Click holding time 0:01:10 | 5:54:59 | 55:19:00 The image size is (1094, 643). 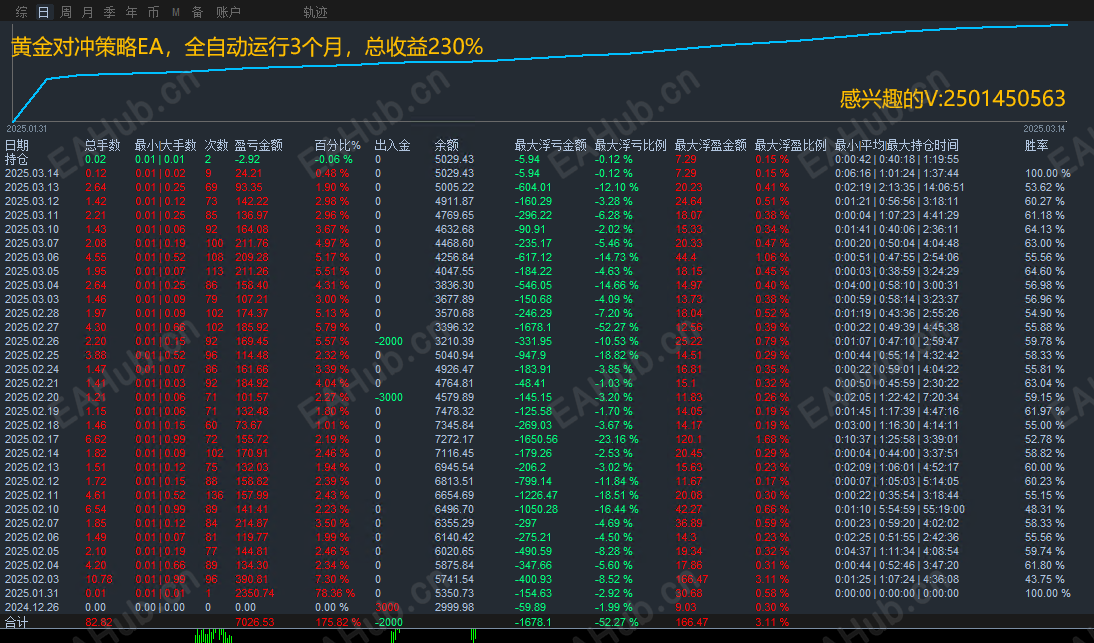tap(899, 509)
